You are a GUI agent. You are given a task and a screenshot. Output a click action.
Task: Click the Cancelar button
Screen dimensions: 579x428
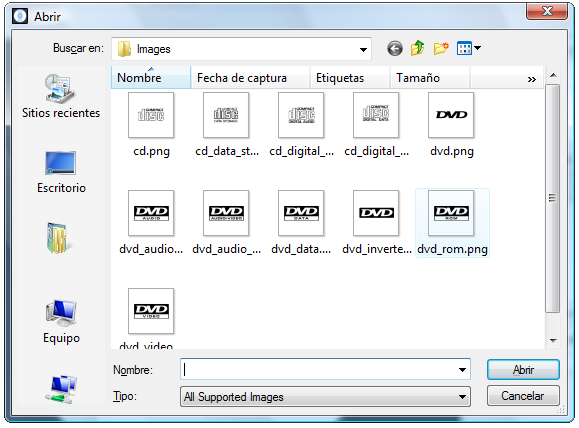(523, 396)
